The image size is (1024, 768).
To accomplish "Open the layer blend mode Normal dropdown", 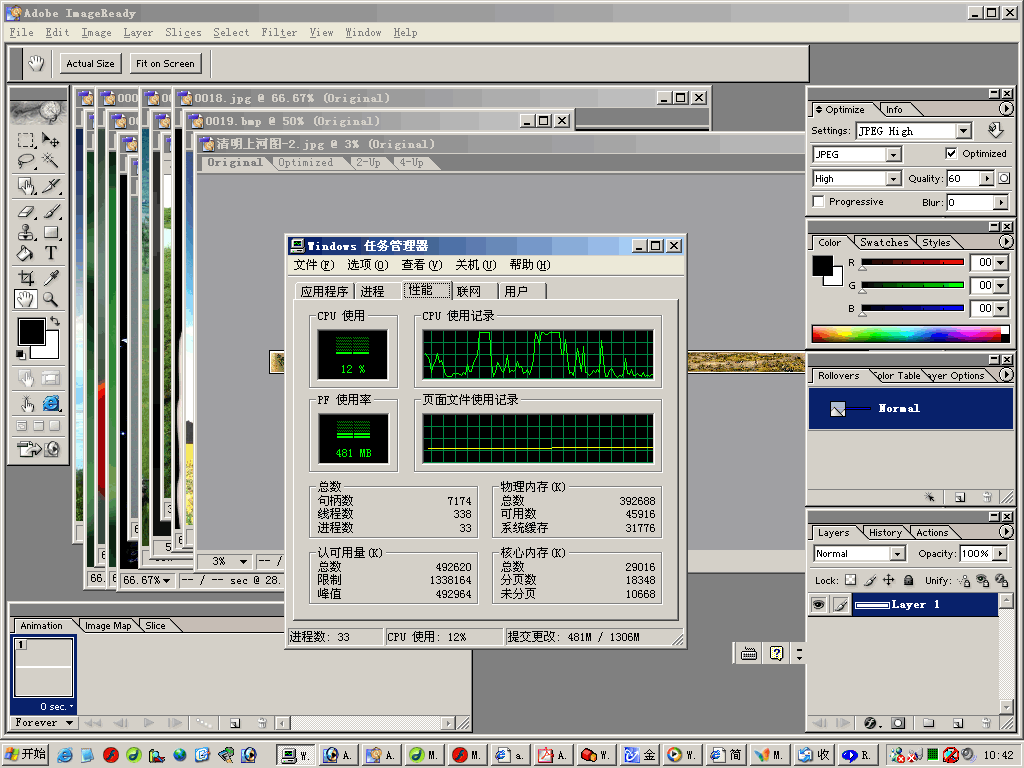I will 897,554.
